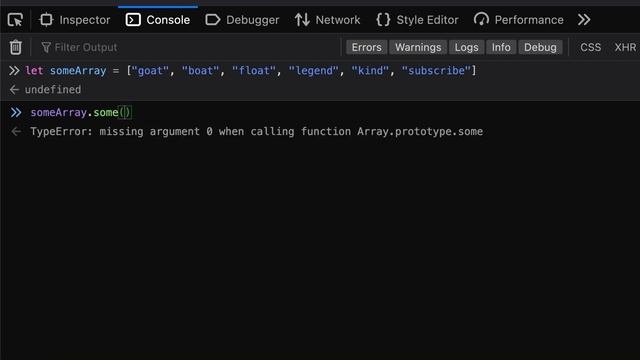The image size is (640, 360).
Task: Open the Performance tab
Action: [519, 20]
